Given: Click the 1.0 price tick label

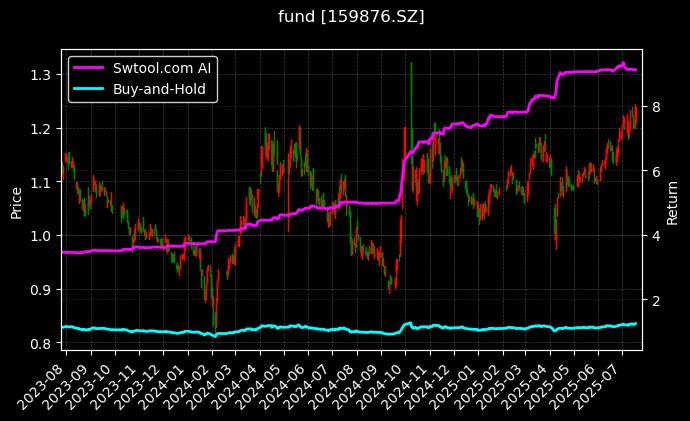Looking at the screenshot, I should pos(41,236).
